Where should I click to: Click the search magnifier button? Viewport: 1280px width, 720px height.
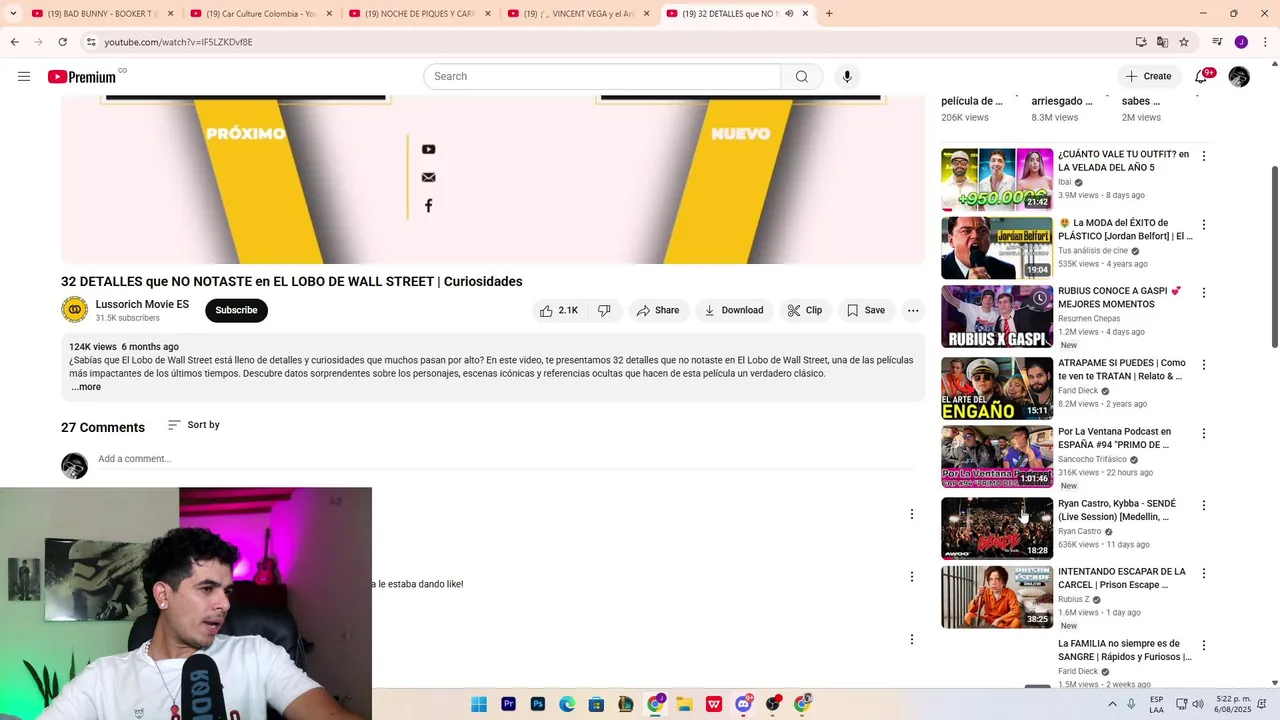pos(802,77)
